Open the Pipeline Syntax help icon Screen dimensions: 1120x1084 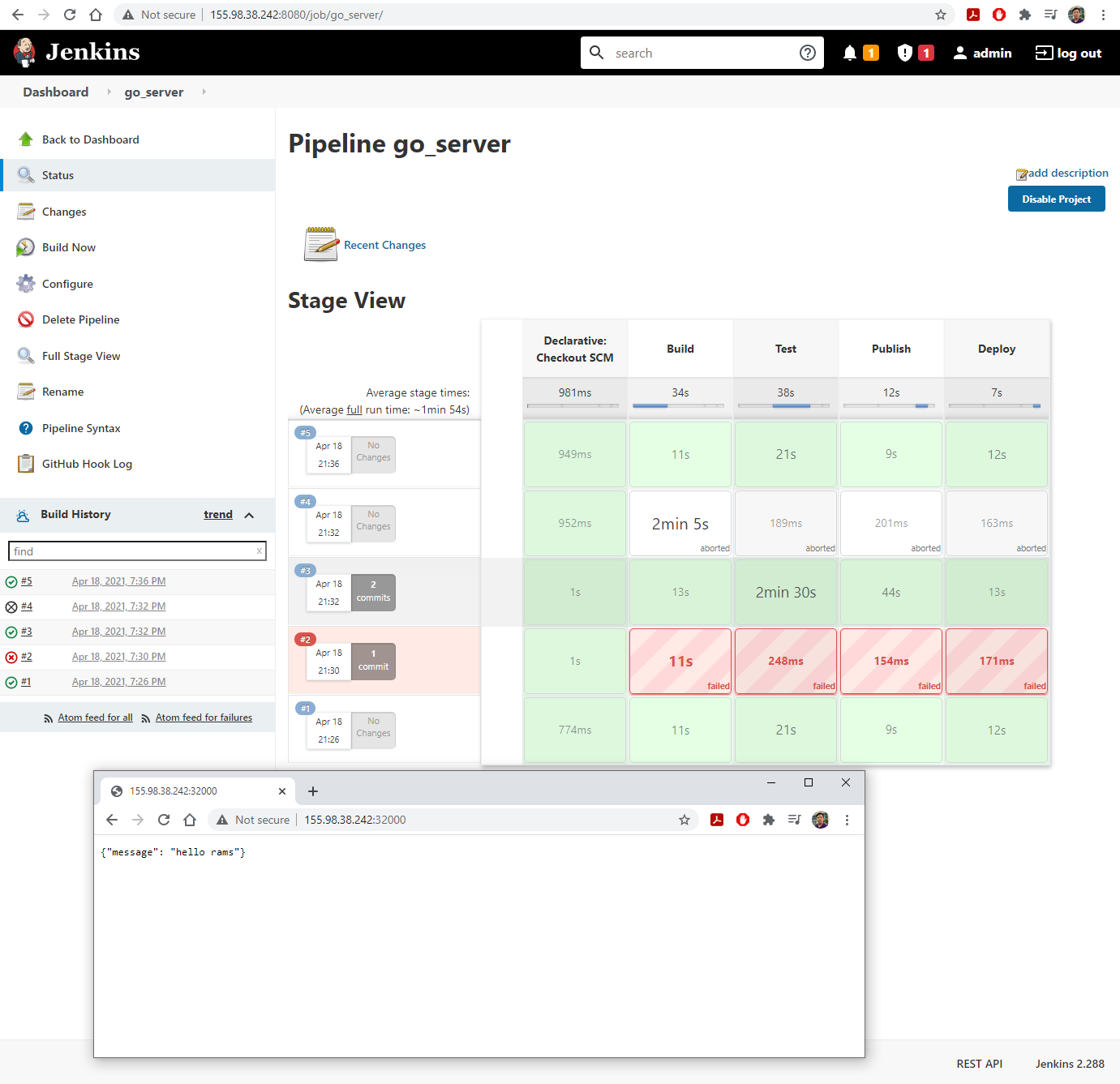(26, 428)
